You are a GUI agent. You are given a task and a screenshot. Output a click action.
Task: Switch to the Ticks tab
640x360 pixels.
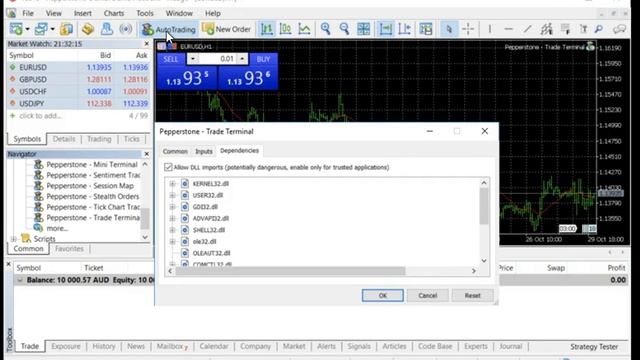pos(131,139)
